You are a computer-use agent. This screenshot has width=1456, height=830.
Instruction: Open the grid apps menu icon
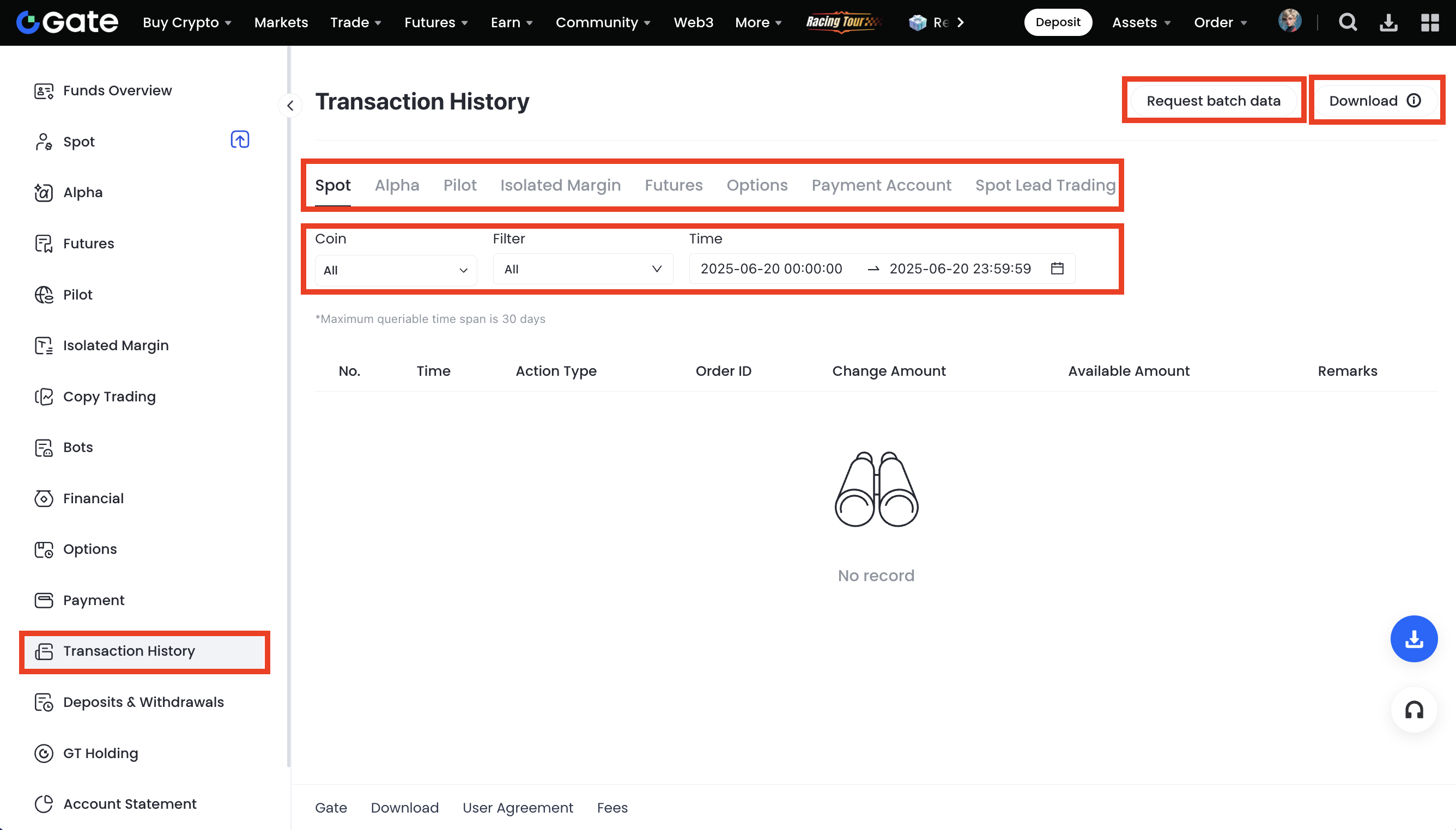pyautogui.click(x=1429, y=22)
